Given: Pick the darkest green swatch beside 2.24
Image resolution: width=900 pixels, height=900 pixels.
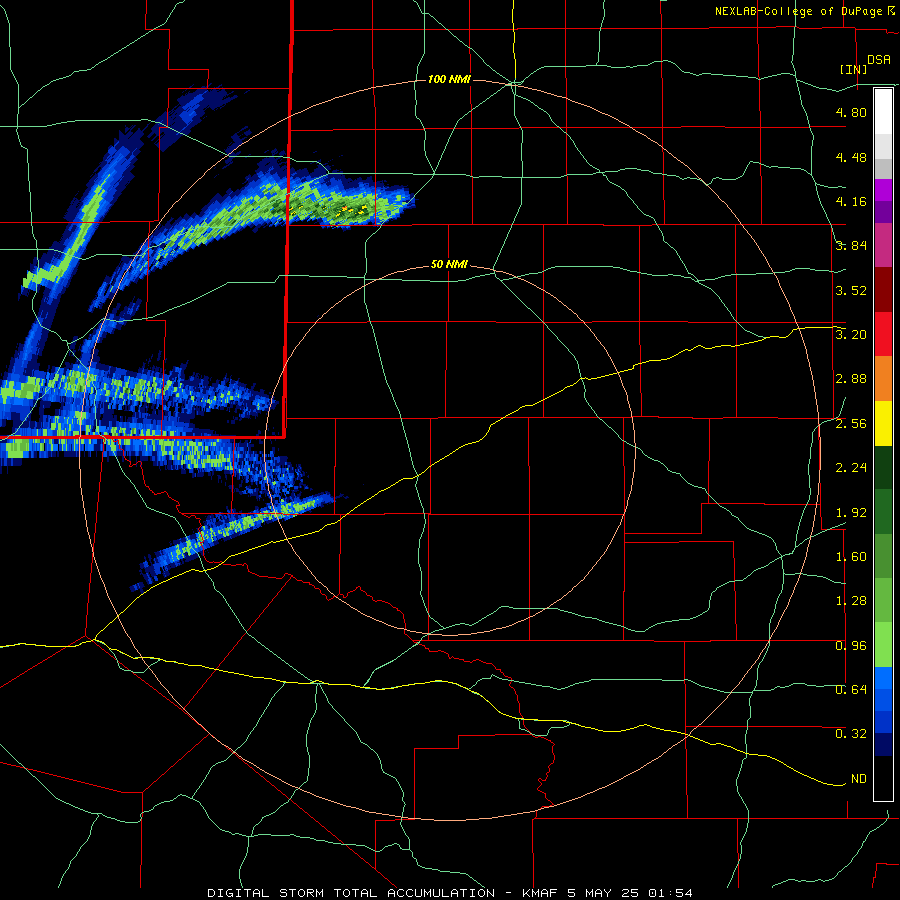Looking at the screenshot, I should (883, 468).
